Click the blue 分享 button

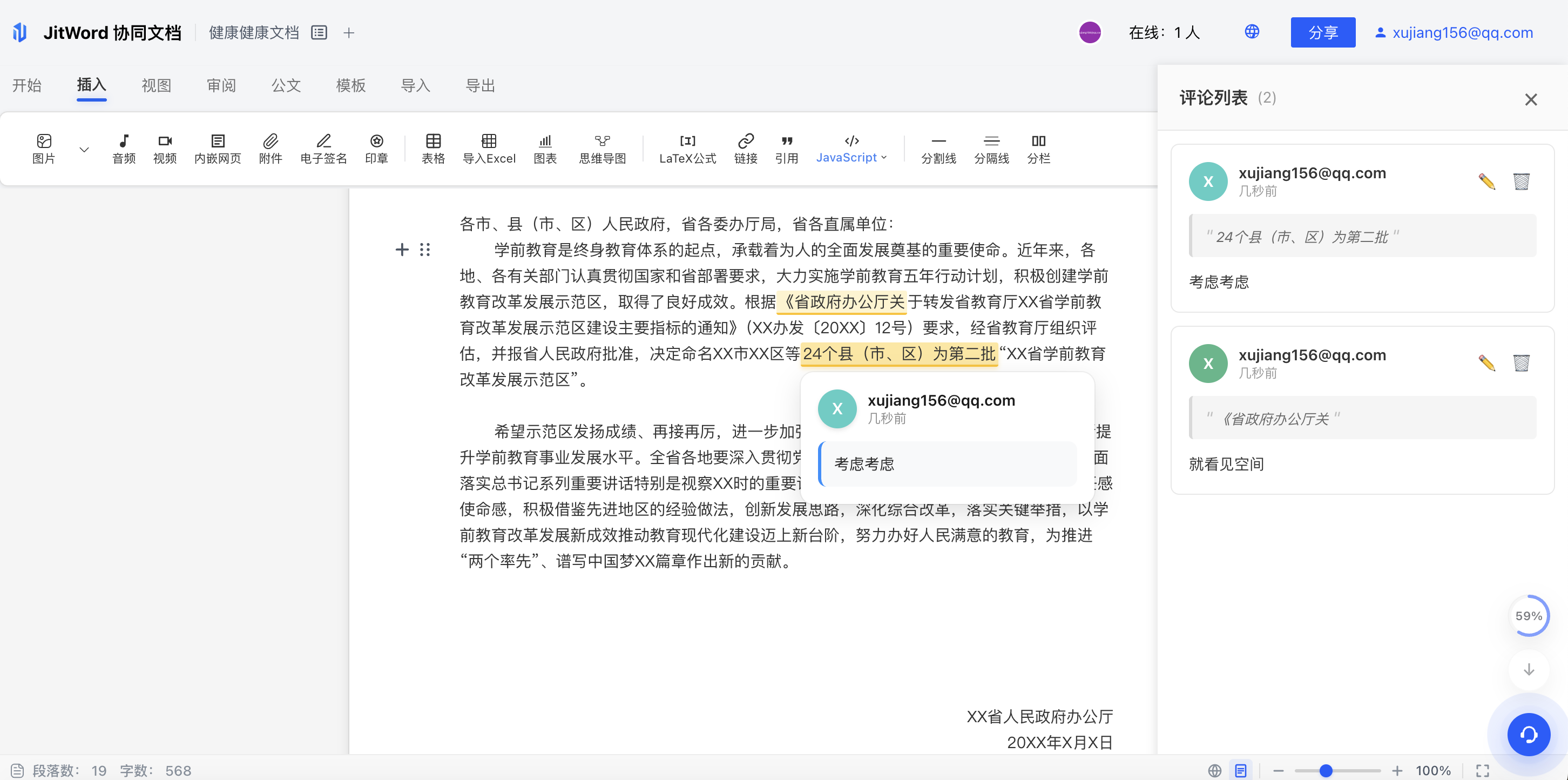(1322, 32)
